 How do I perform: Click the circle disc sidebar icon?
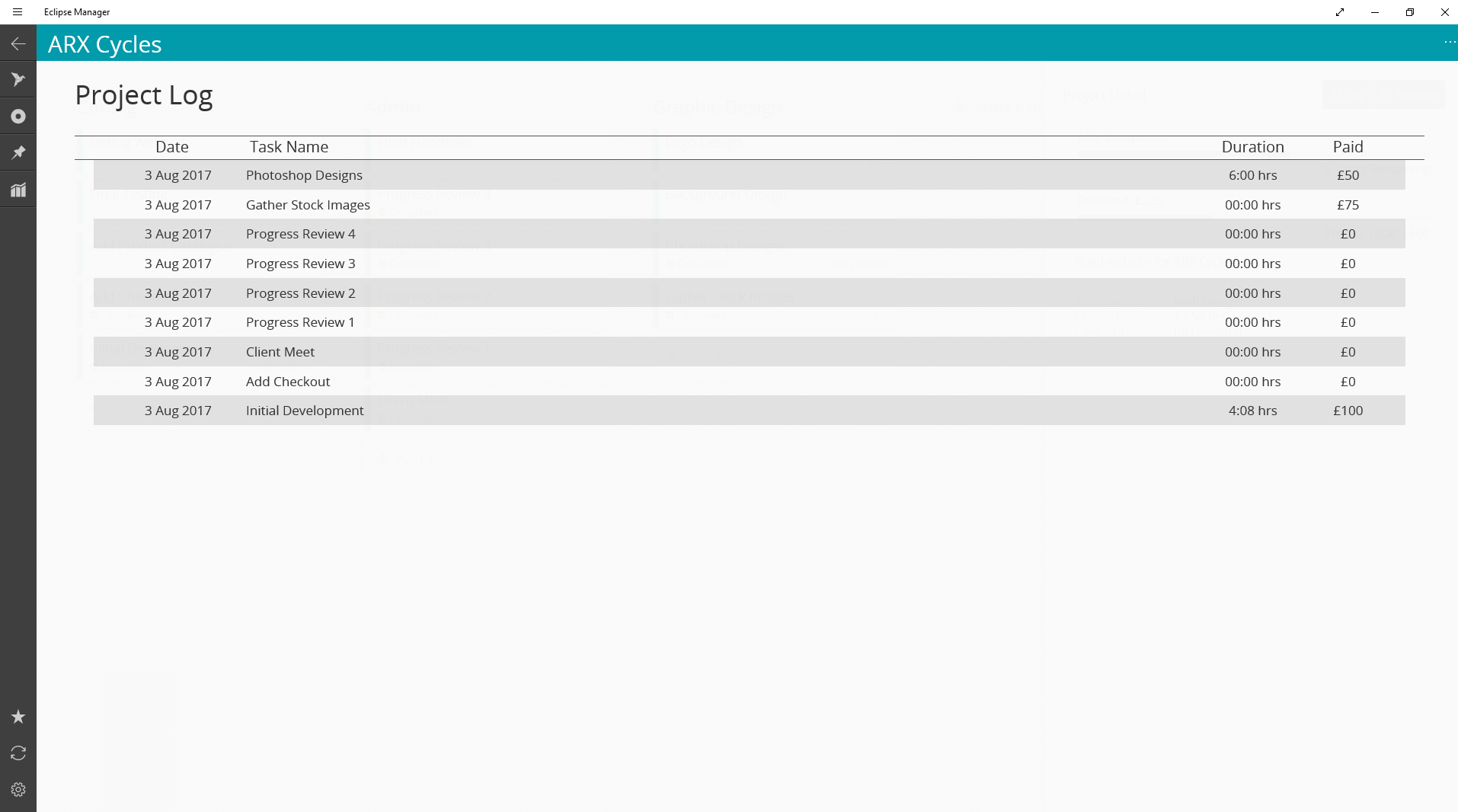[18, 117]
